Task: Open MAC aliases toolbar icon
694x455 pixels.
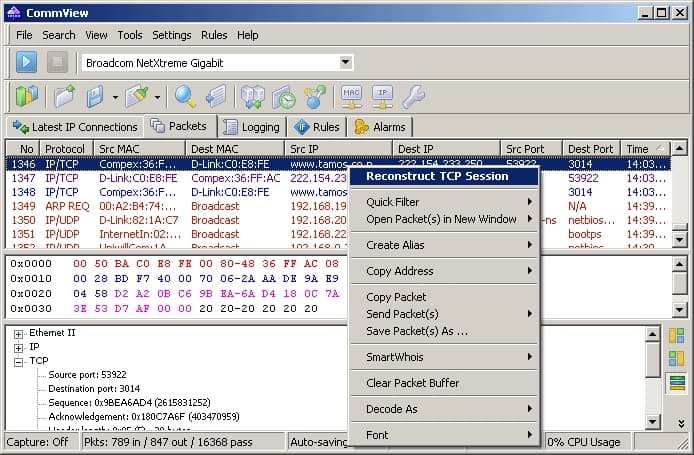Action: tap(351, 96)
